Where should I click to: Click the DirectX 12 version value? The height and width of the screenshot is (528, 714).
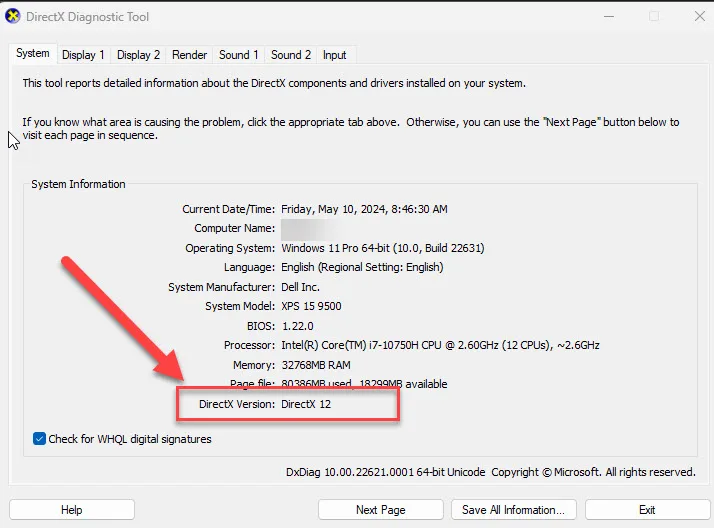306,404
